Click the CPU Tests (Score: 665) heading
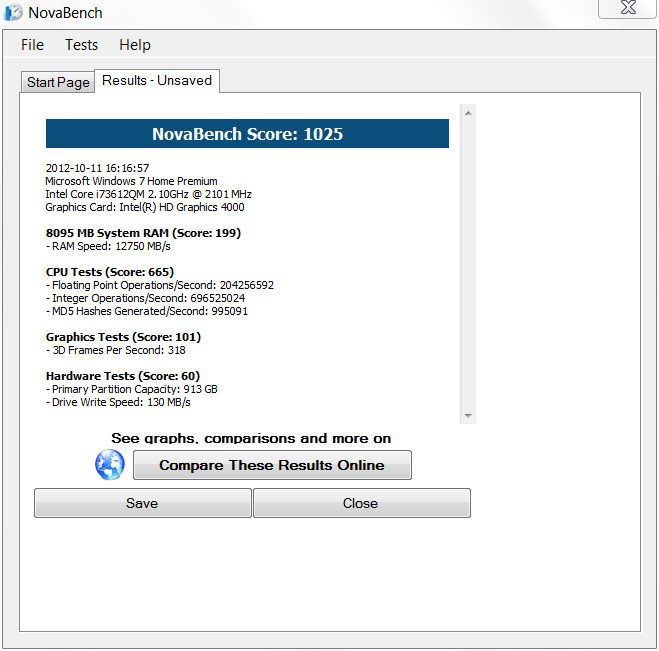This screenshot has width=659, height=651. (x=110, y=272)
